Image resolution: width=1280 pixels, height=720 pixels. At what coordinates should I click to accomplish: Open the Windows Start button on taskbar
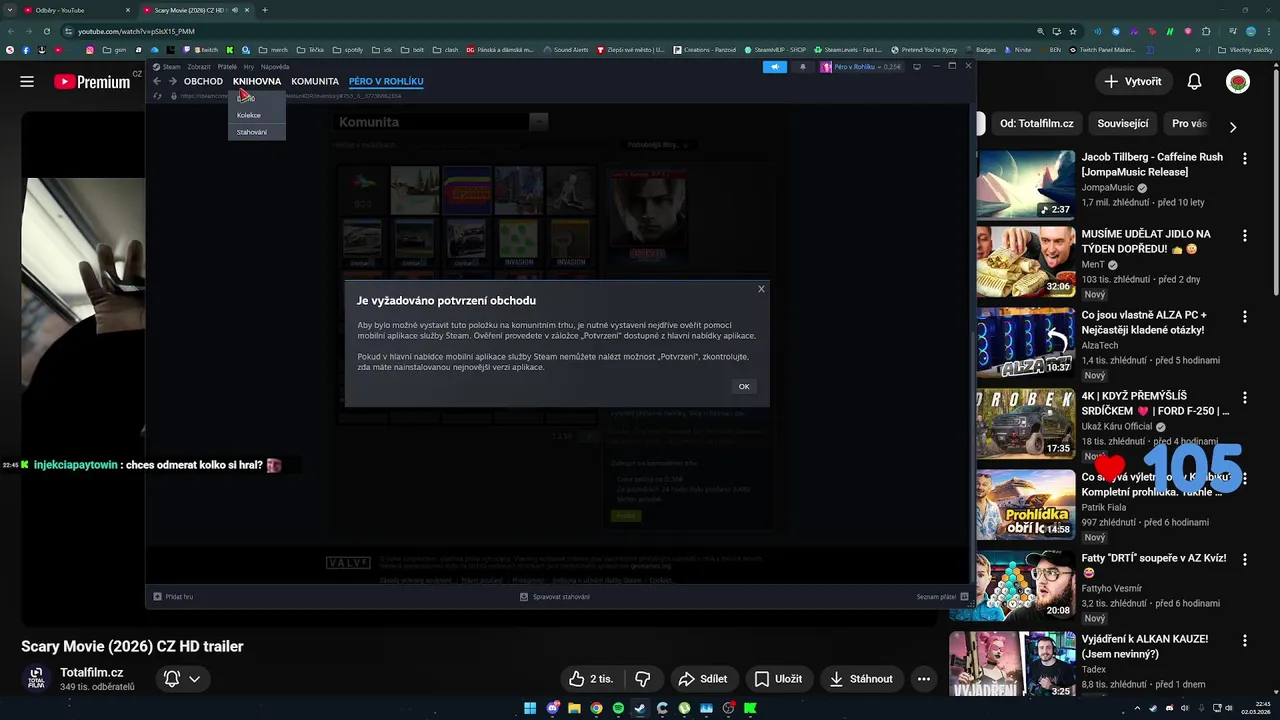coord(530,708)
